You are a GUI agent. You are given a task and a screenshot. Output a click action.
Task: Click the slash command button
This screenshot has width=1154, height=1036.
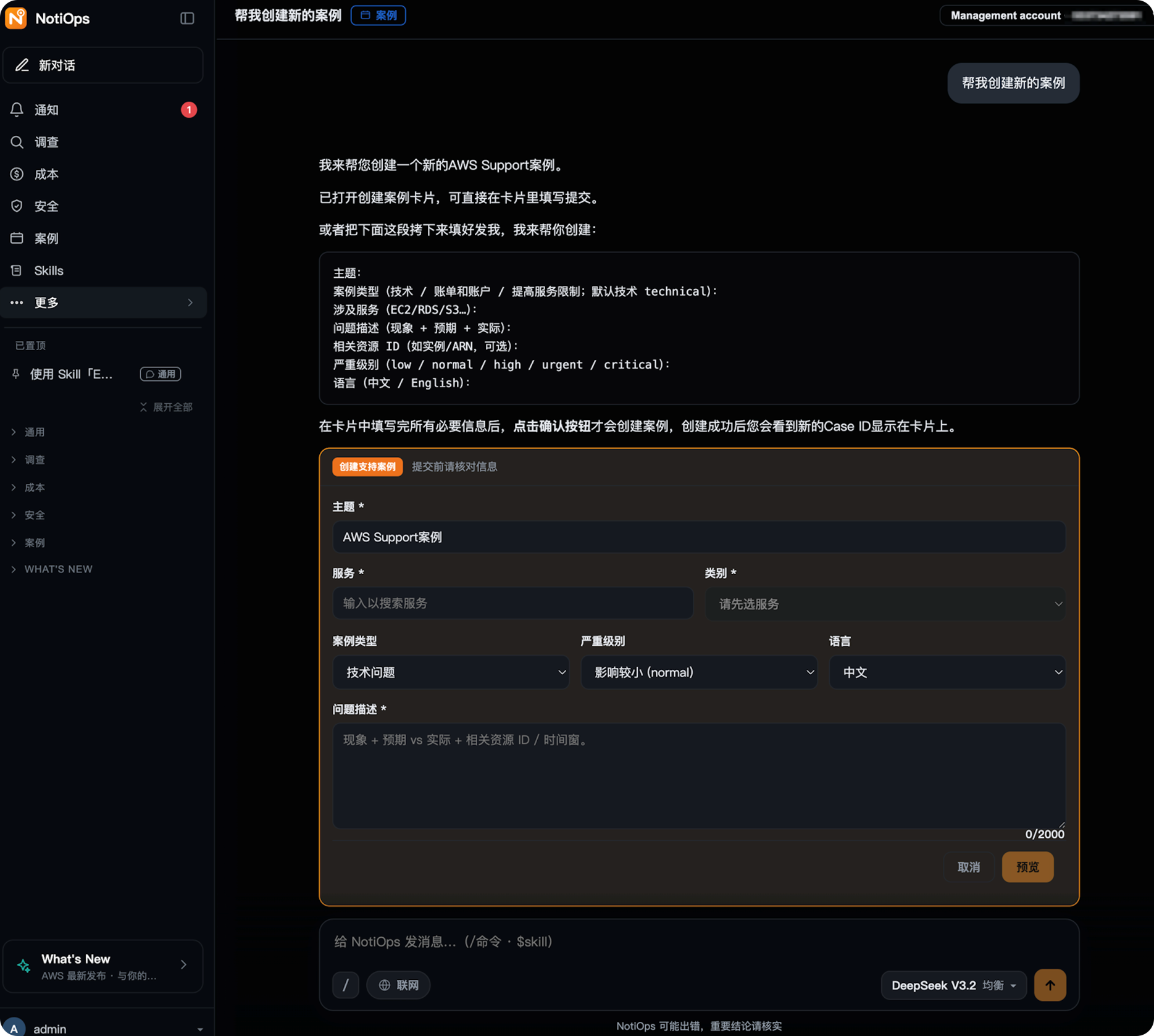346,985
